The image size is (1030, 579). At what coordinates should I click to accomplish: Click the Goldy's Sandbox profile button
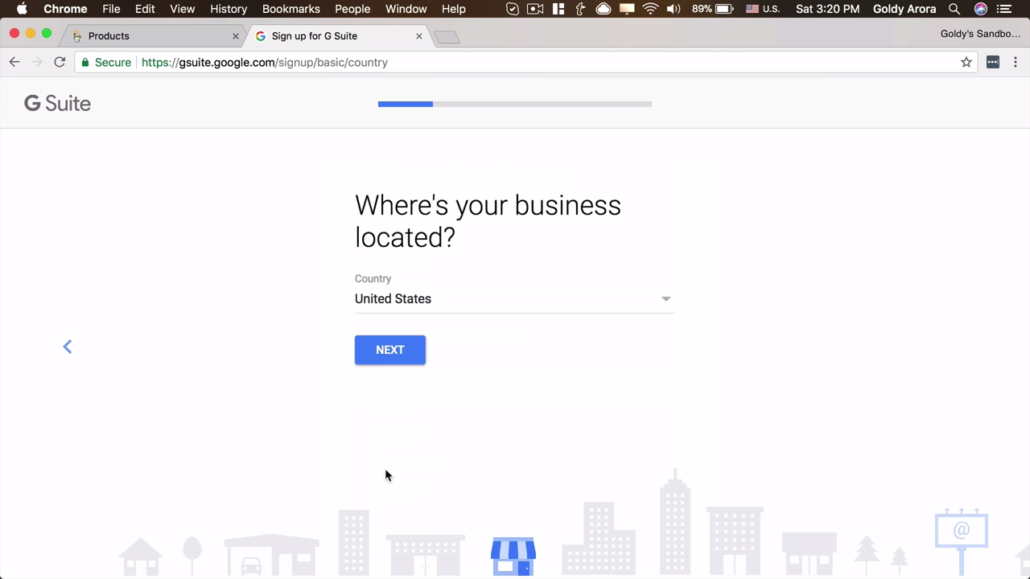click(979, 34)
